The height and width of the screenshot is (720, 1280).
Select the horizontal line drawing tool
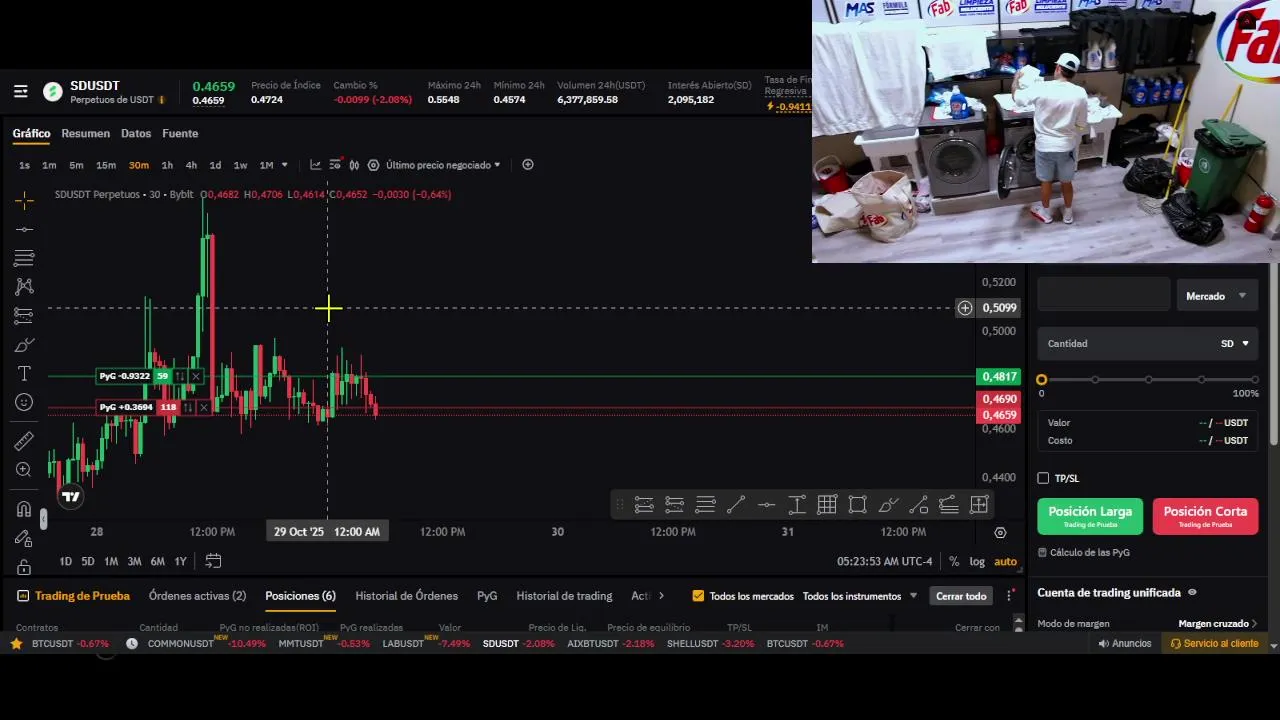(x=24, y=230)
